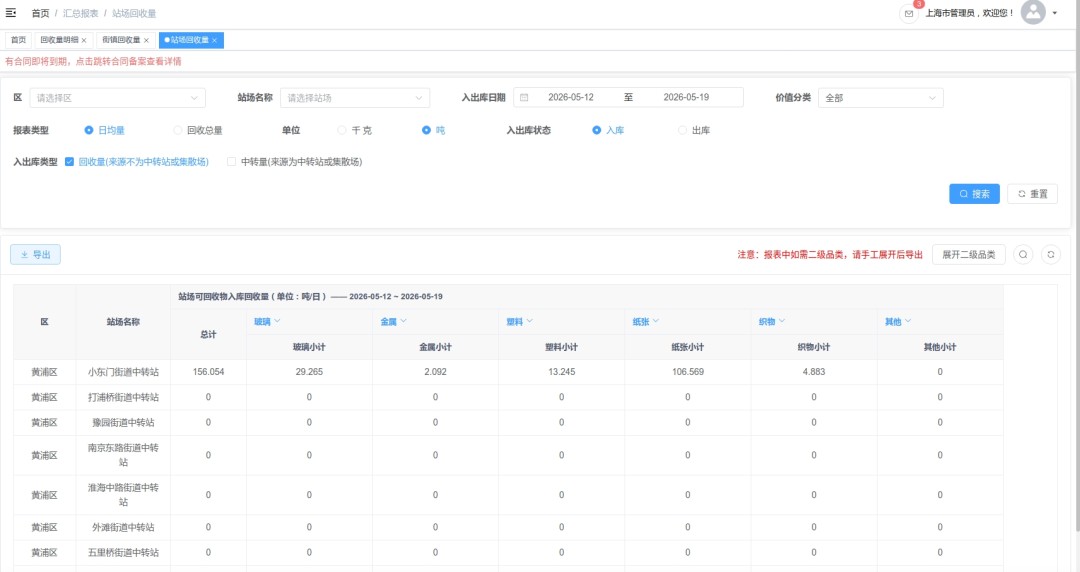1080x572 pixels.
Task: Switch to the 回收量明细 tab
Action: 59,40
